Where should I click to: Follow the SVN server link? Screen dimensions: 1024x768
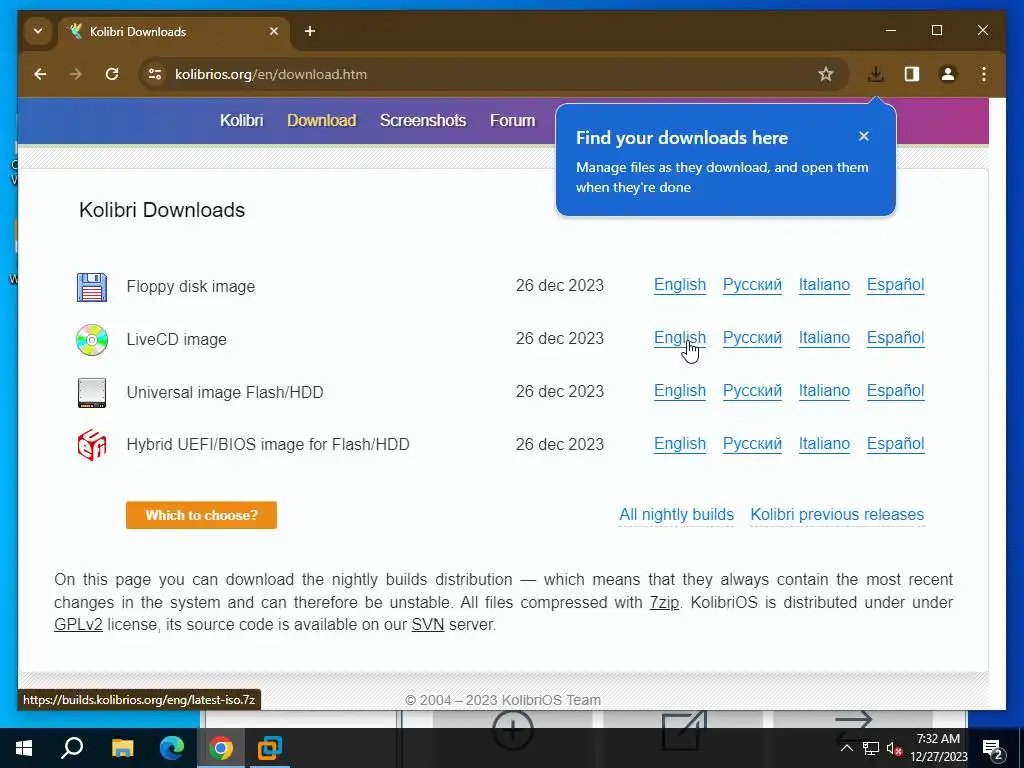[x=428, y=624]
